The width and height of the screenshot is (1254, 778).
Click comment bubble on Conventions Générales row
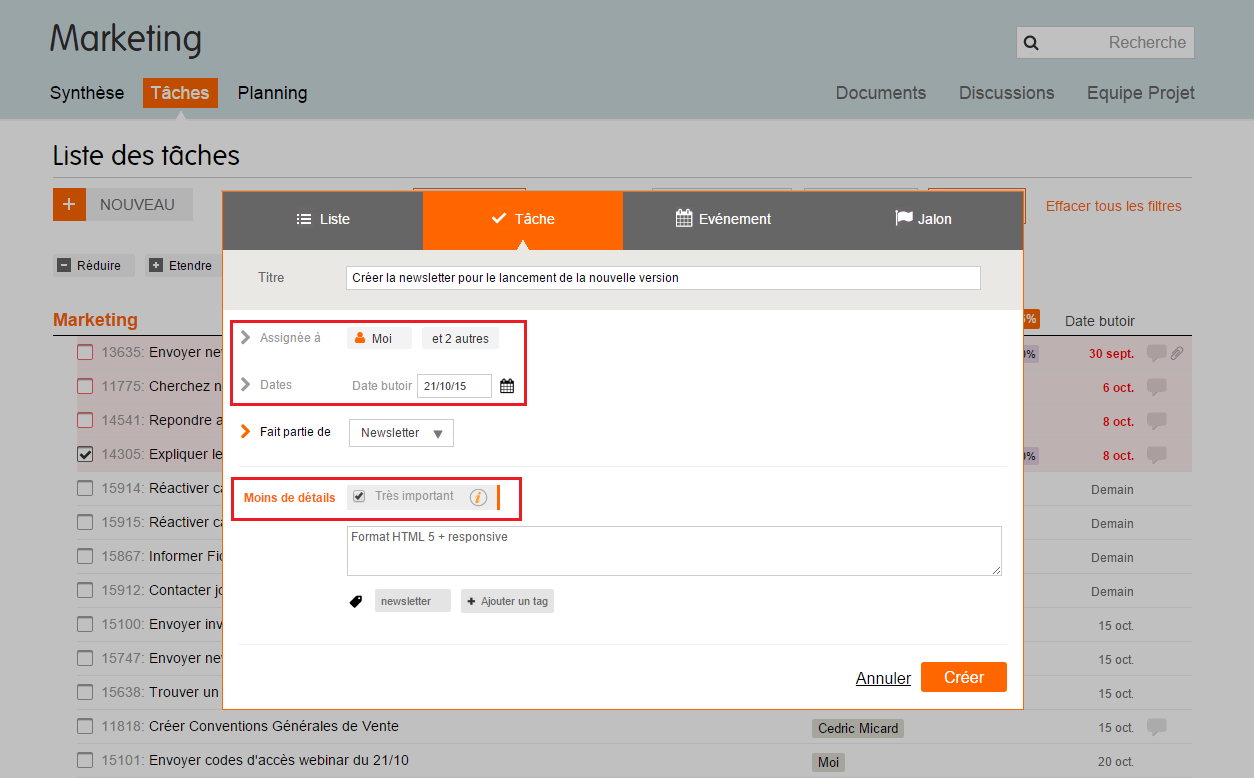(x=1157, y=727)
